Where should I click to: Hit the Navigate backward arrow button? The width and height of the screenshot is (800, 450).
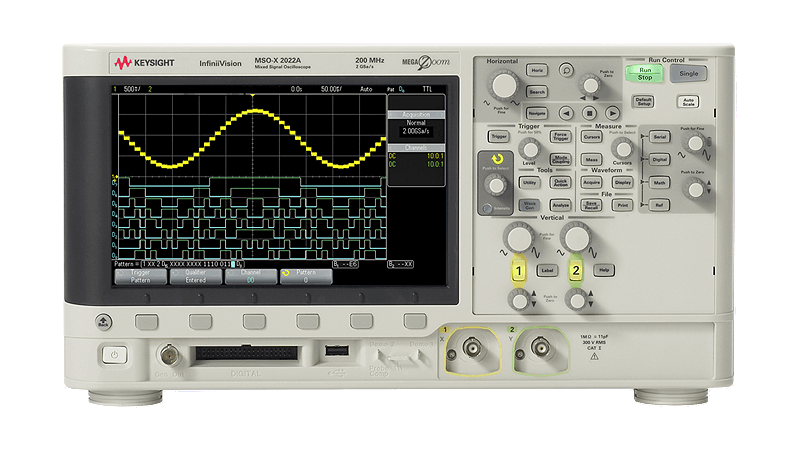pos(565,113)
